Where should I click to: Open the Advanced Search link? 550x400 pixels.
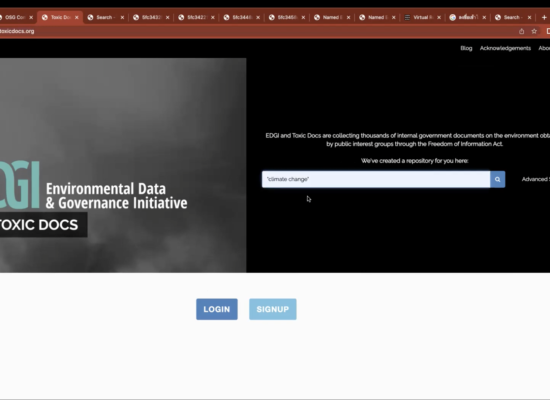pyautogui.click(x=536, y=179)
